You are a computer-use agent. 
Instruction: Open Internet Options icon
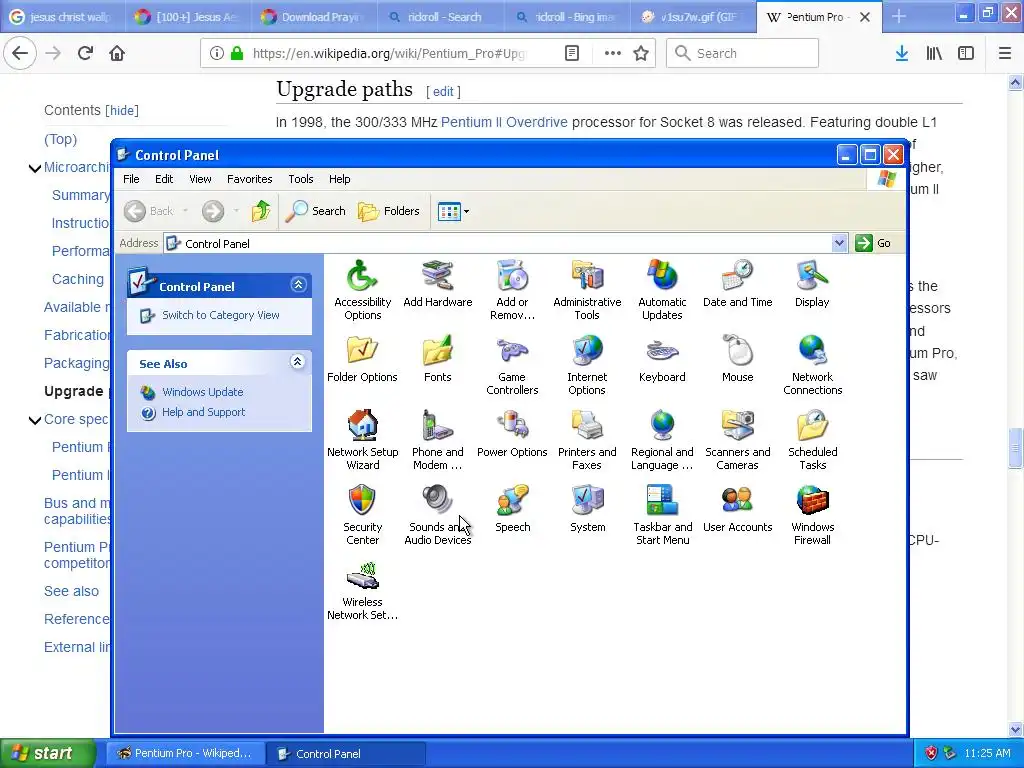(x=587, y=365)
